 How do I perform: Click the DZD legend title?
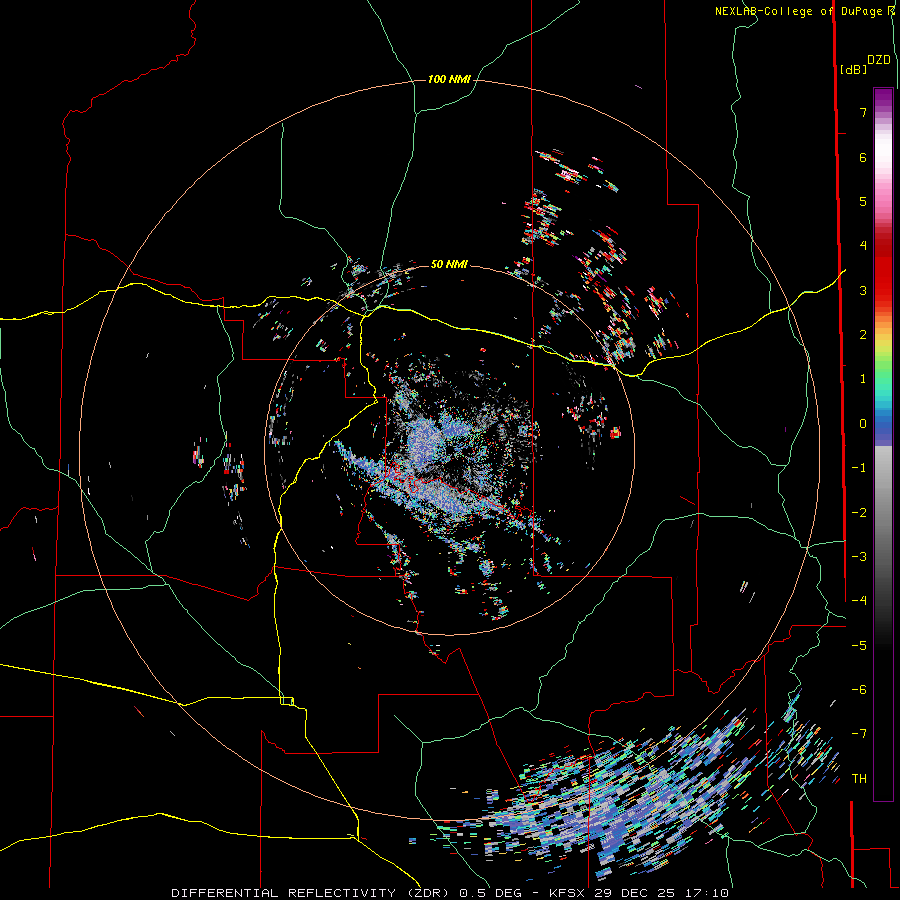pos(879,60)
